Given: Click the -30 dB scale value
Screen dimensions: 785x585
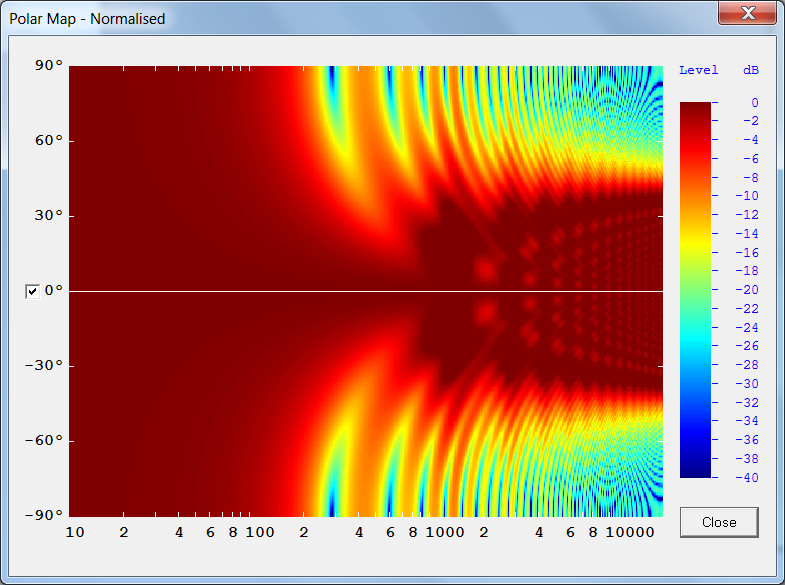Looking at the screenshot, I should pos(747,384).
